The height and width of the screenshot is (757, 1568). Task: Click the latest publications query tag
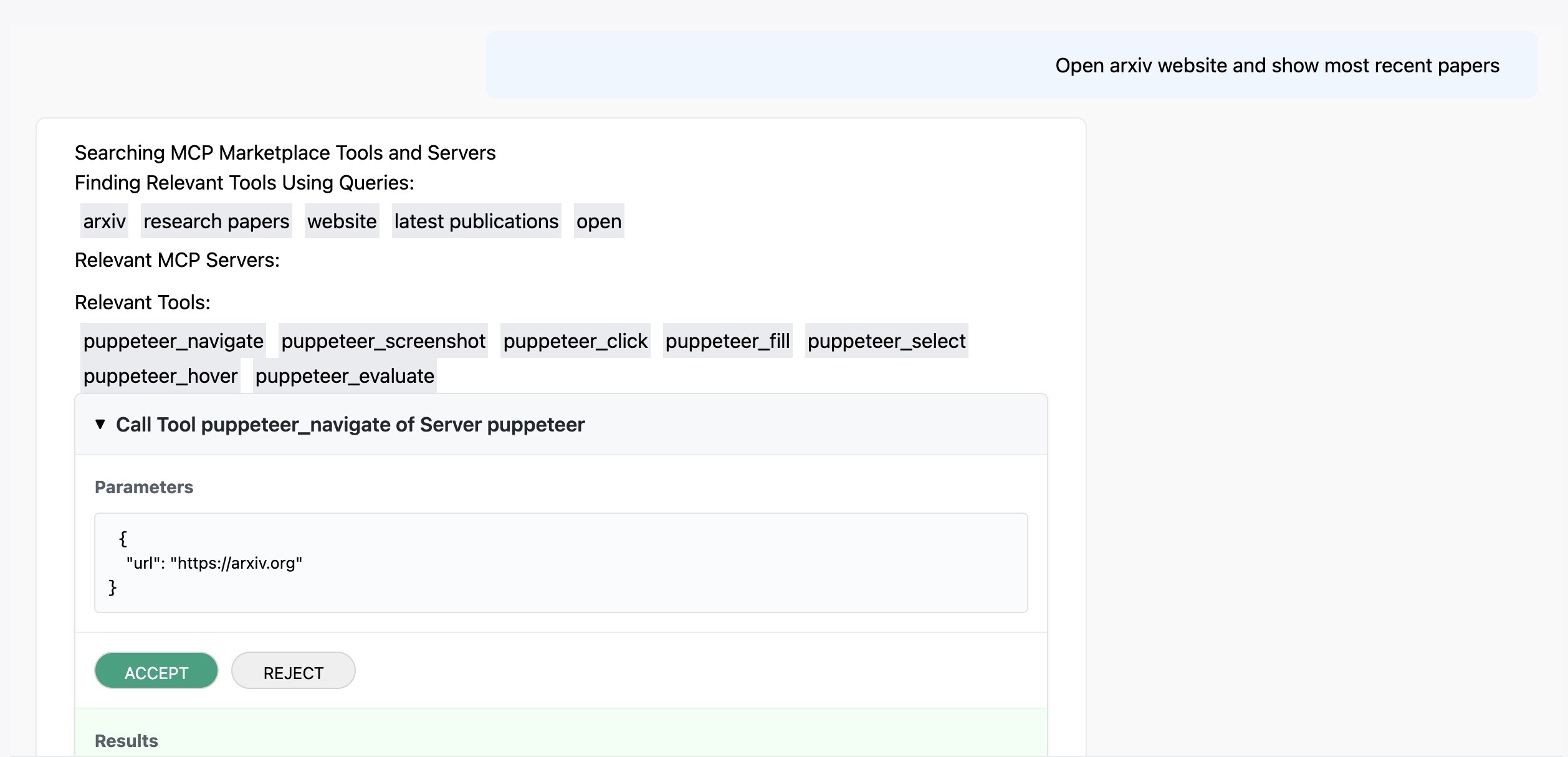click(477, 221)
